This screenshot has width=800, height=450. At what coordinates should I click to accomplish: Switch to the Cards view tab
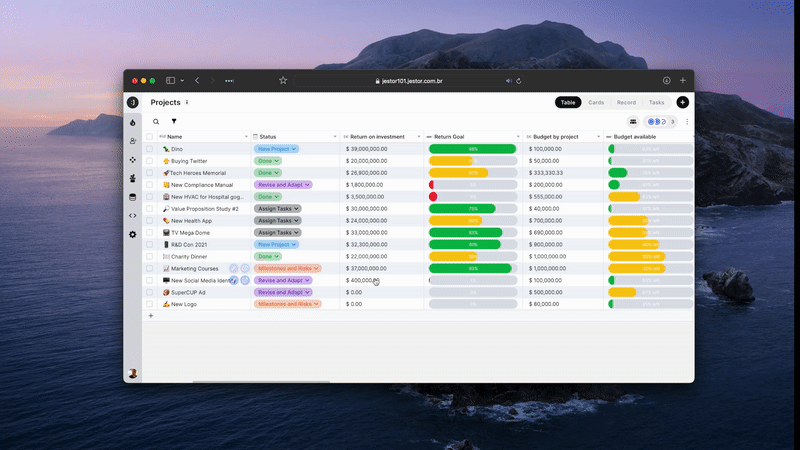pyautogui.click(x=596, y=103)
